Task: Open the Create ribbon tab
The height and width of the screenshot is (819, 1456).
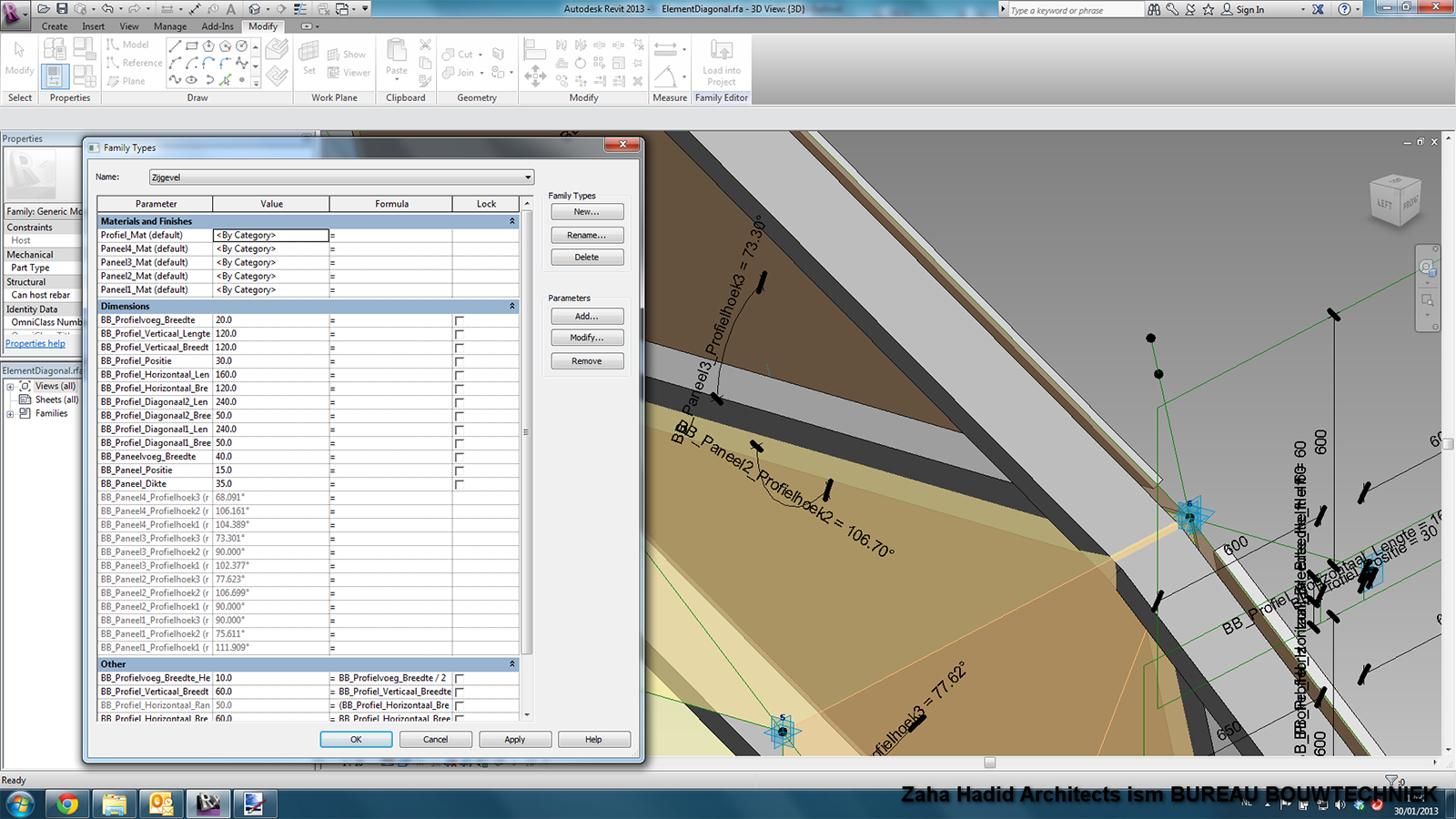Action: 55,26
